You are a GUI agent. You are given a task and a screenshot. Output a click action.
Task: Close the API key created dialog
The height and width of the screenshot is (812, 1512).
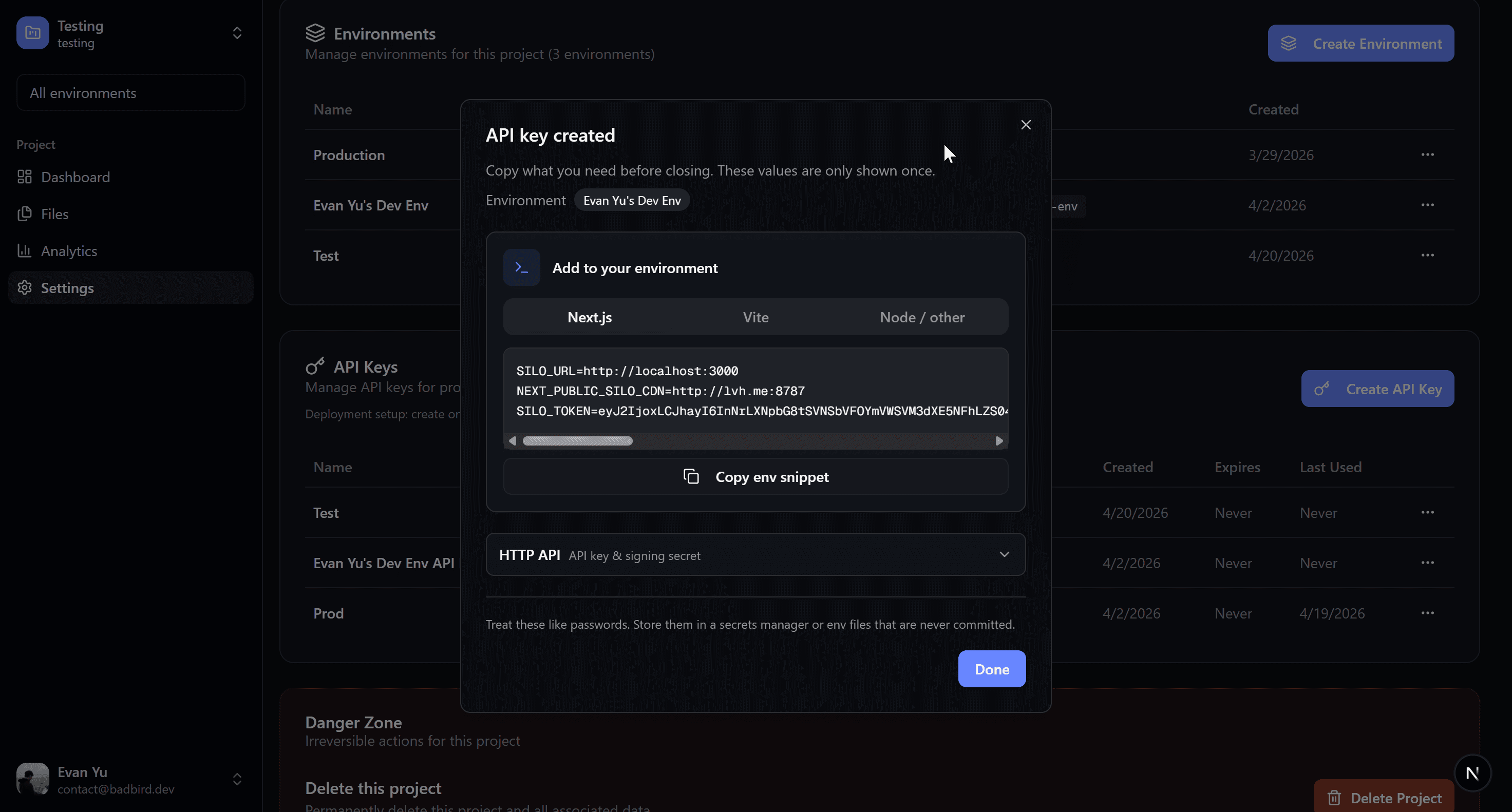(x=1026, y=125)
